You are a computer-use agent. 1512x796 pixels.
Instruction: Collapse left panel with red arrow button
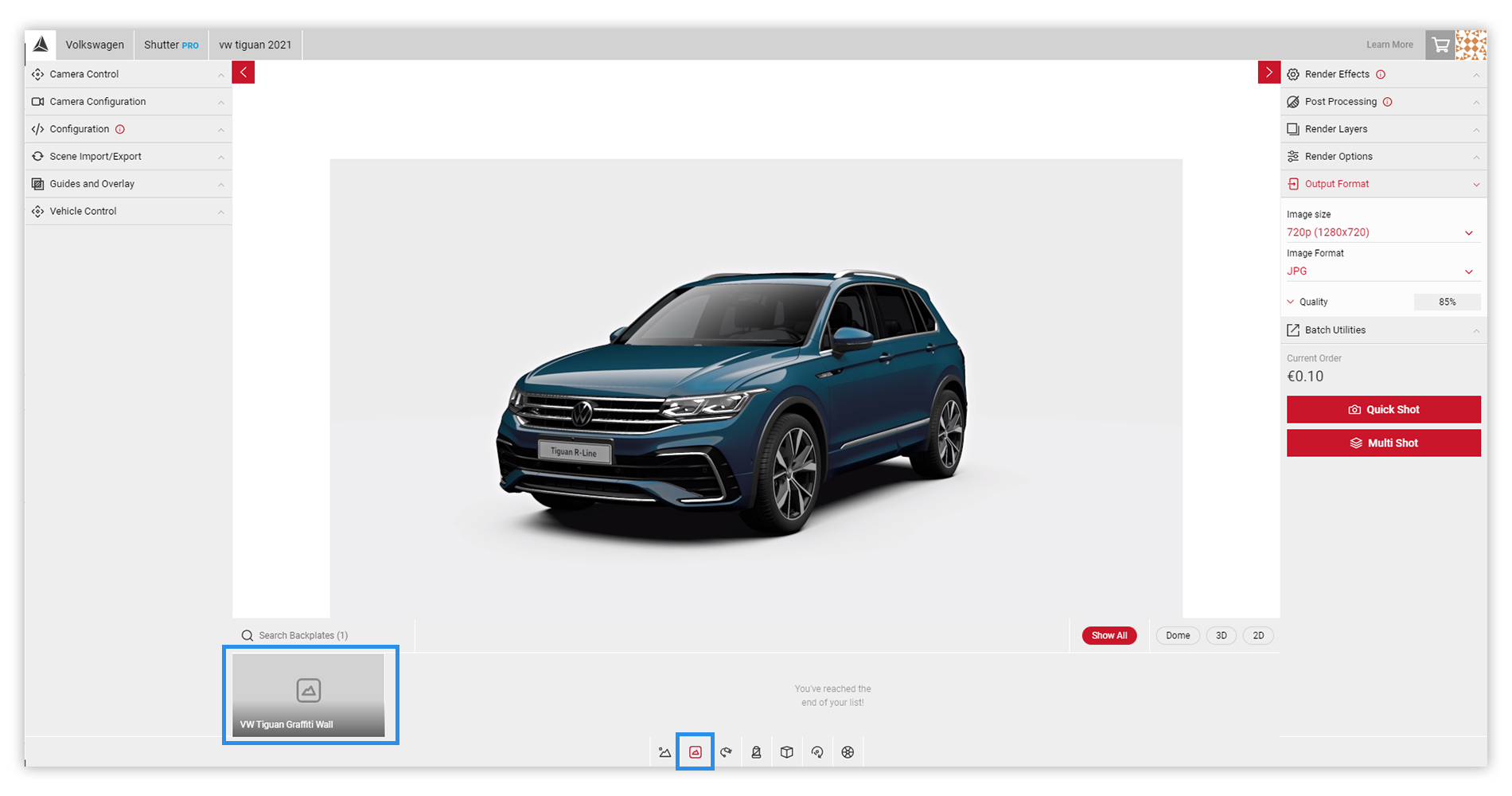coord(244,72)
